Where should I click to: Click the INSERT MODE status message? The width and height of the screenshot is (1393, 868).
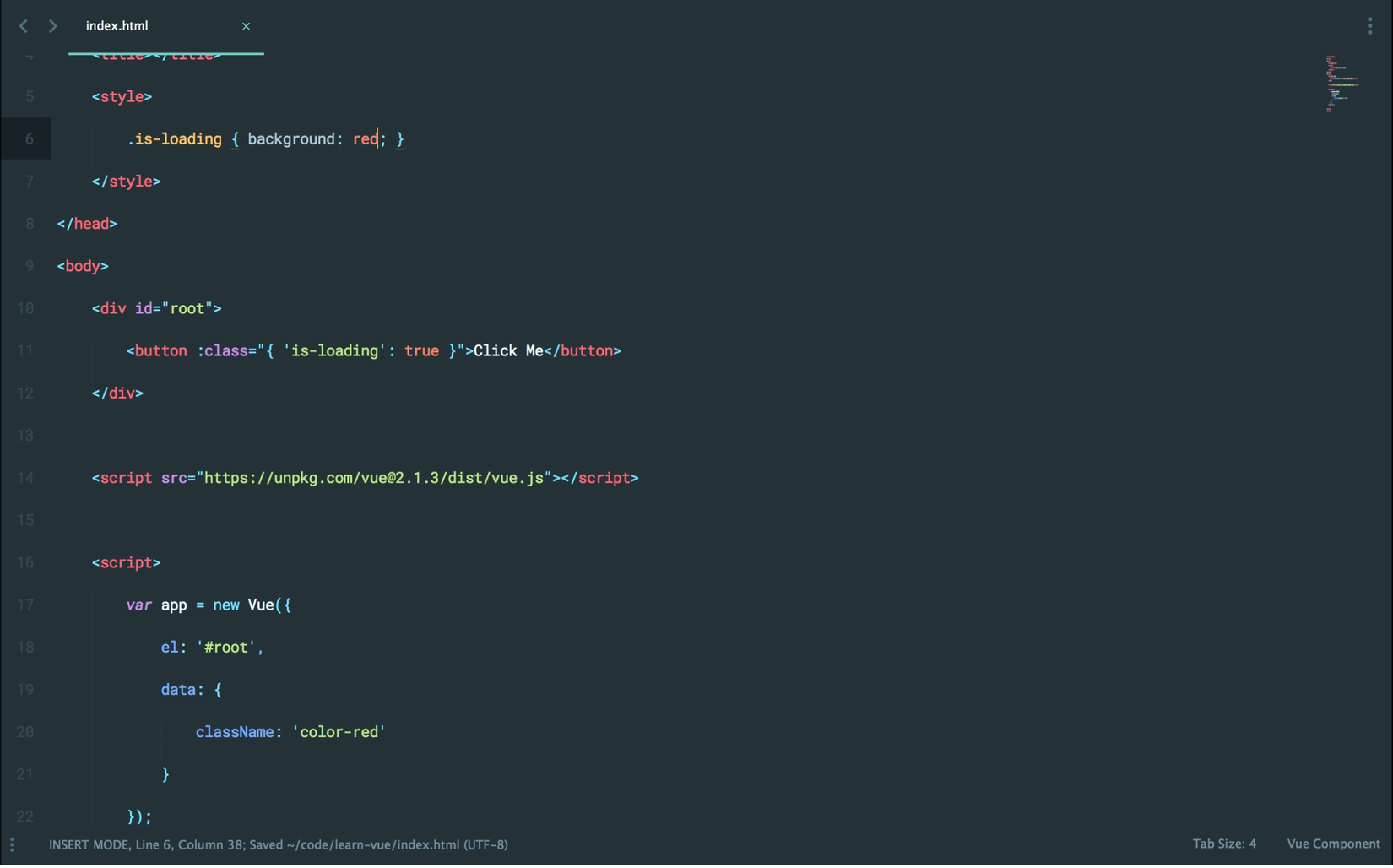coord(279,844)
